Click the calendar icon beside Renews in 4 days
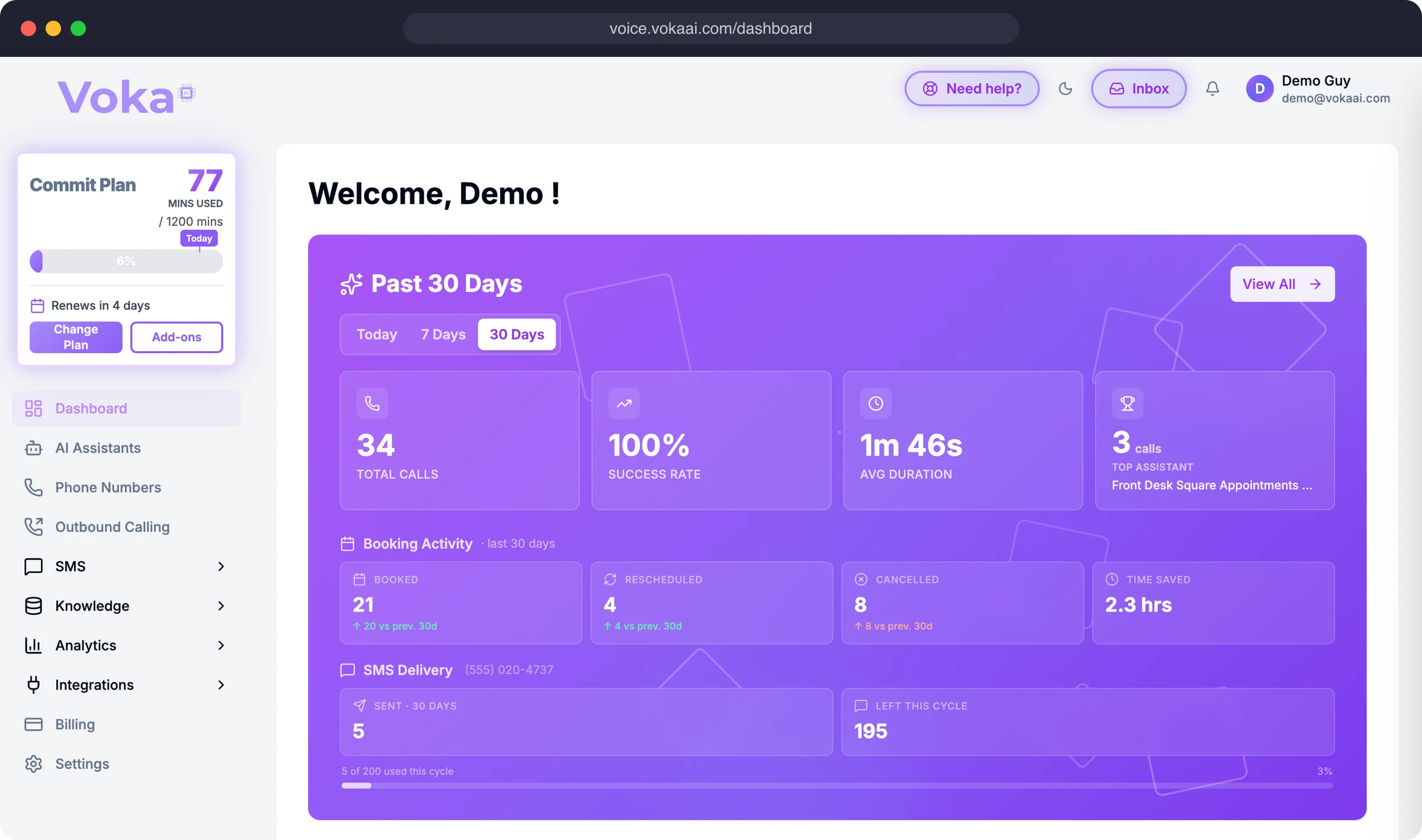Screen dimensions: 1422x840 pos(37,306)
